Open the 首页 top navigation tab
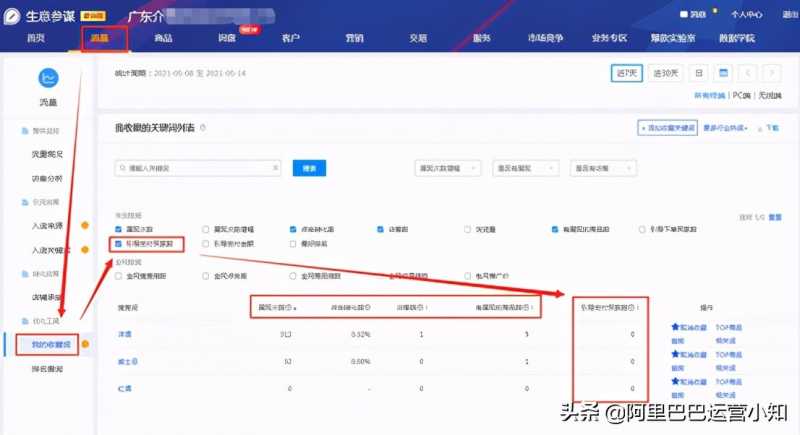This screenshot has height=435, width=800. [36, 38]
